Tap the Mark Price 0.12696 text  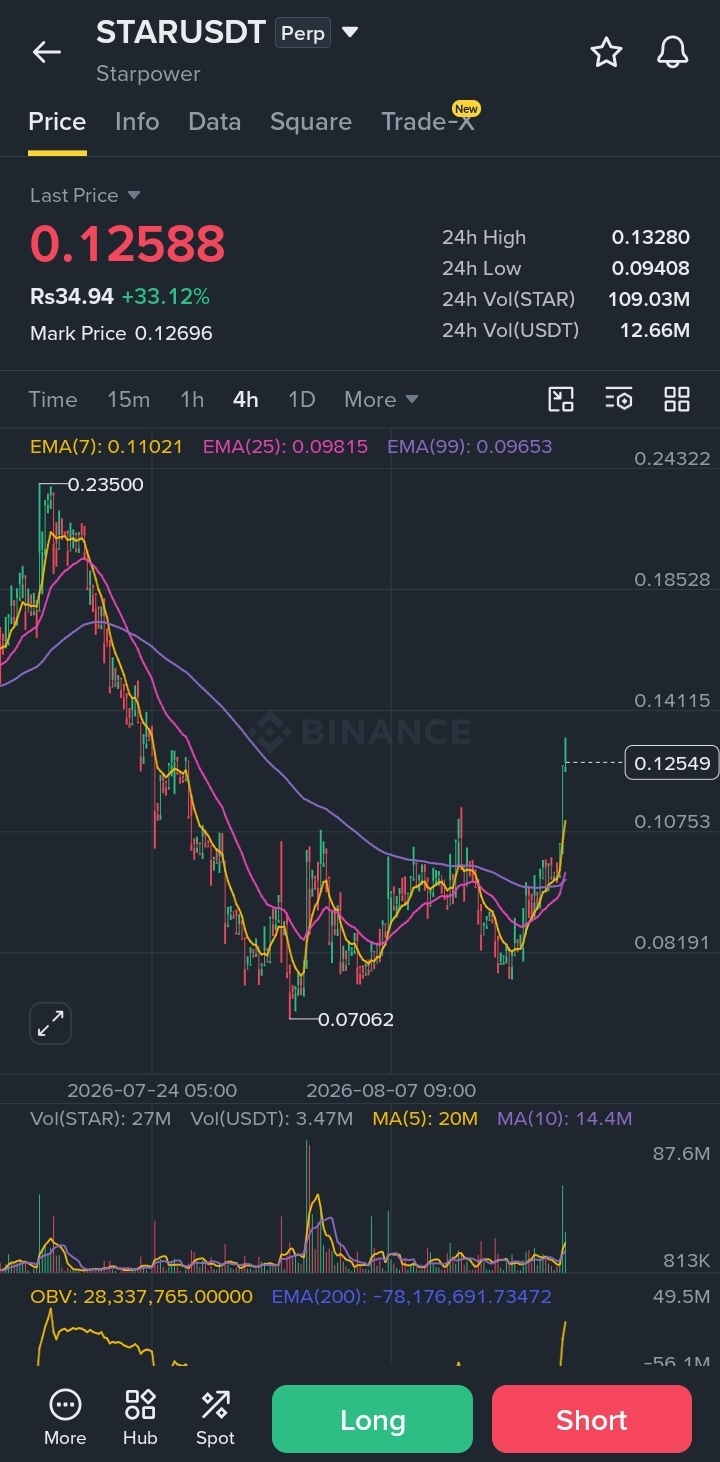click(121, 334)
